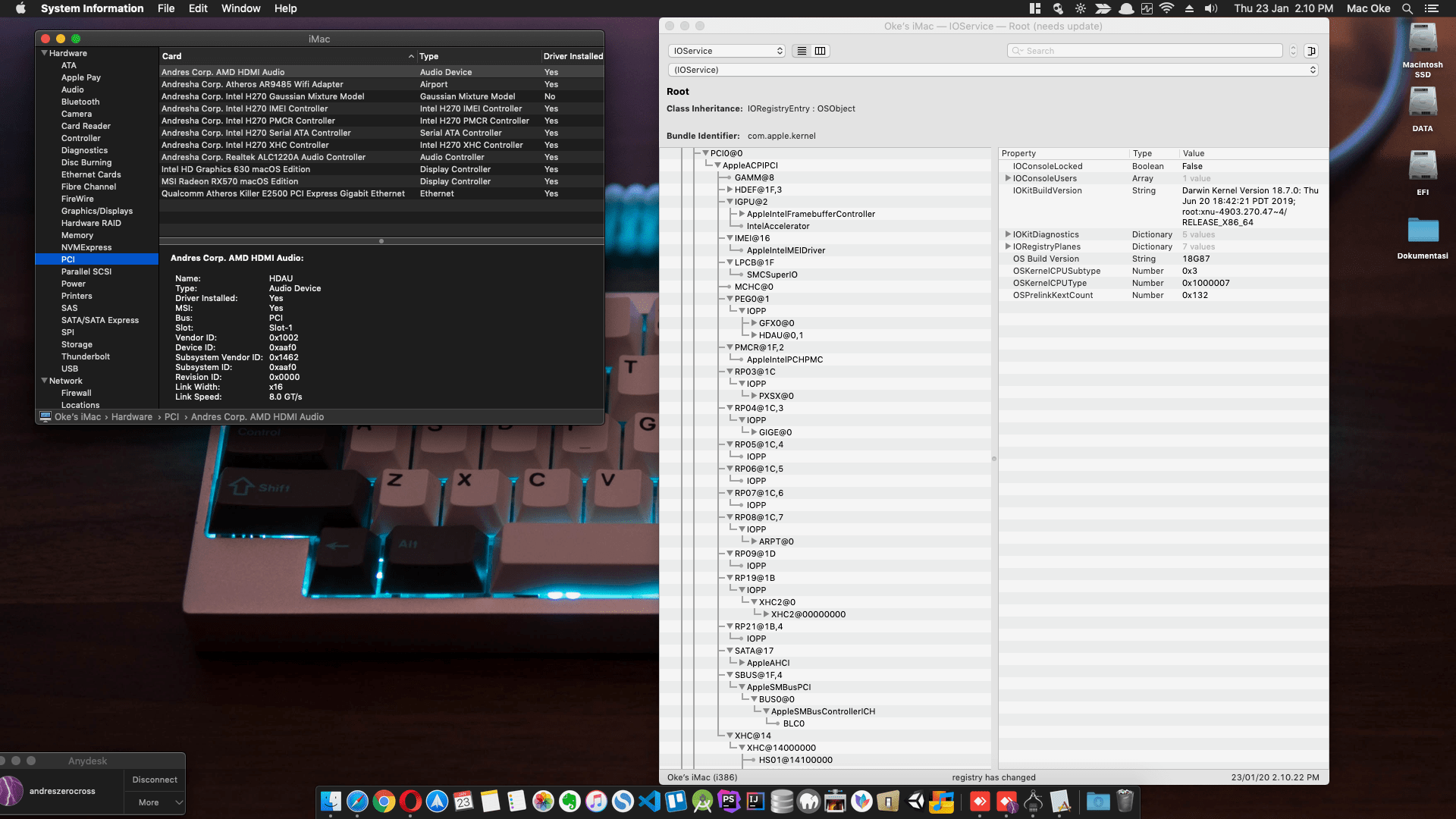Open the Photos app in the Dock

(x=543, y=801)
